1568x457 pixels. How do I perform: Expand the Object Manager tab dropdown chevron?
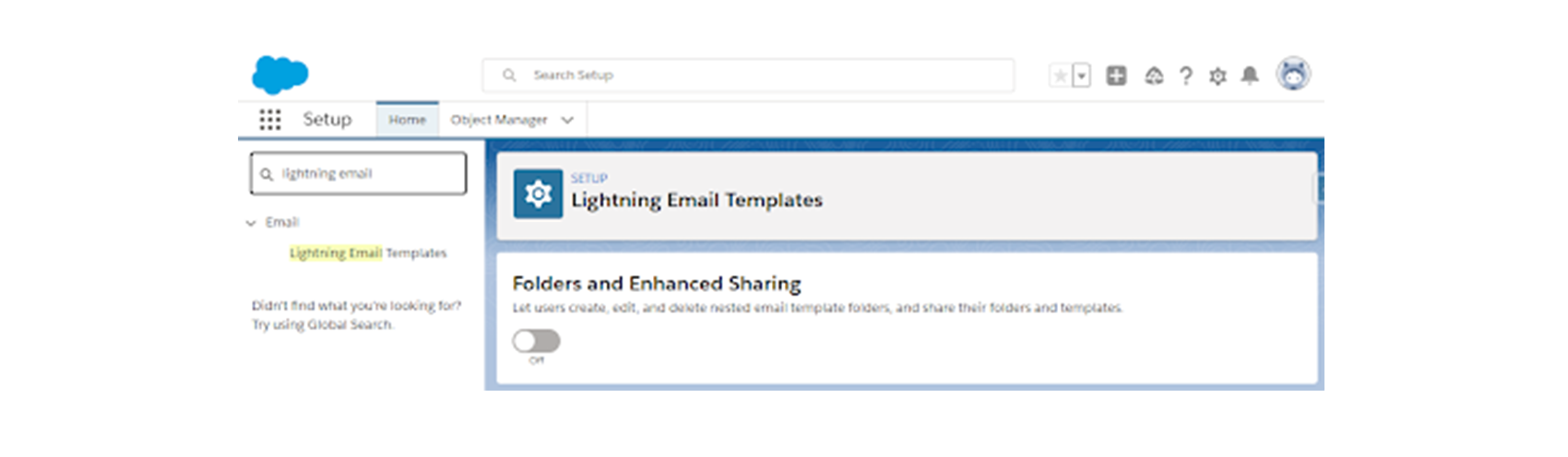click(567, 120)
